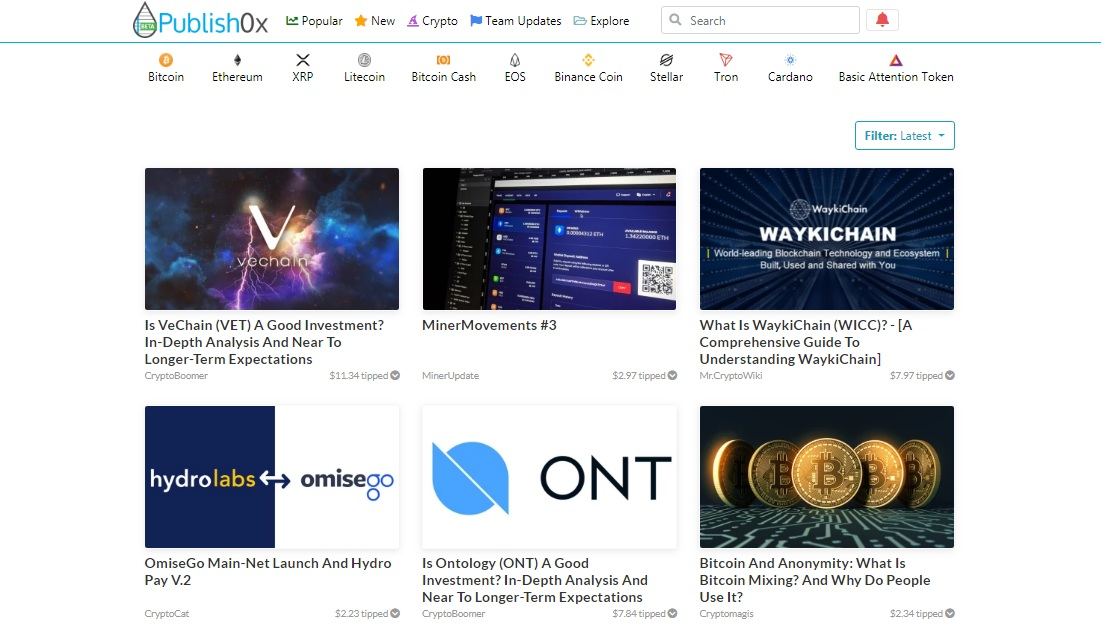Open the Crypto menu item
Viewport: 1101px width, 633px height.
[433, 21]
